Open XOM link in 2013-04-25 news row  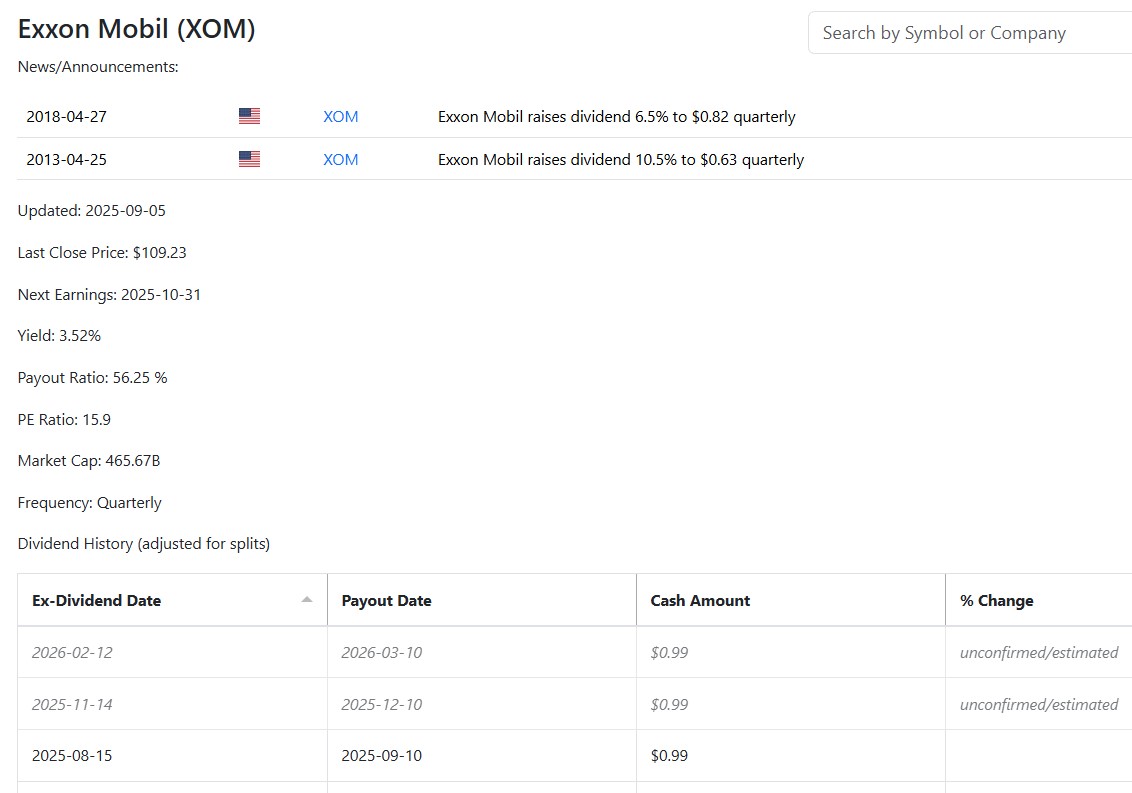coord(341,160)
